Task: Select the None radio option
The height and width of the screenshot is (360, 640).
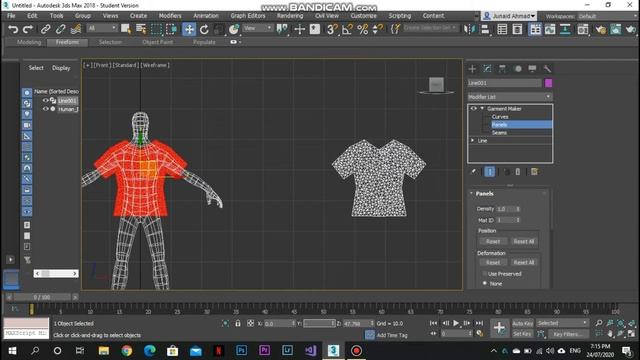Action: (484, 283)
